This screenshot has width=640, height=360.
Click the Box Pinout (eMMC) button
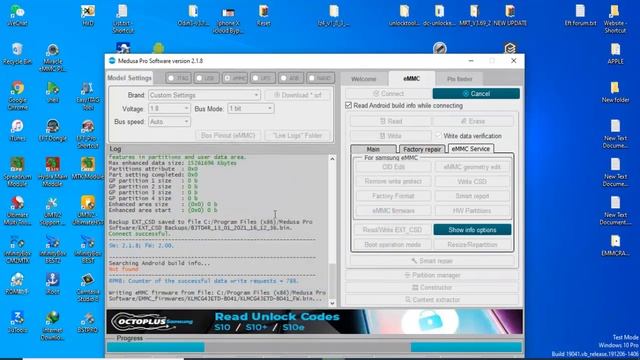[228, 135]
